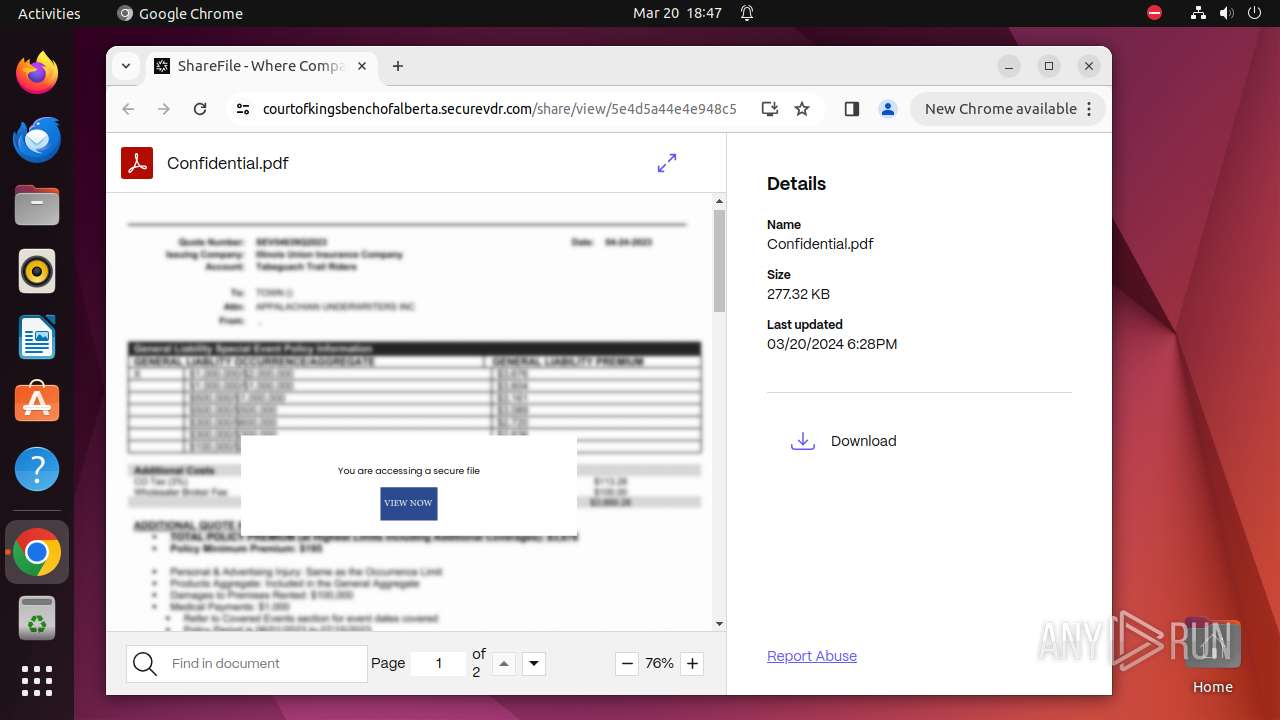The image size is (1280, 720).
Task: Open Activities overview
Action: point(49,13)
